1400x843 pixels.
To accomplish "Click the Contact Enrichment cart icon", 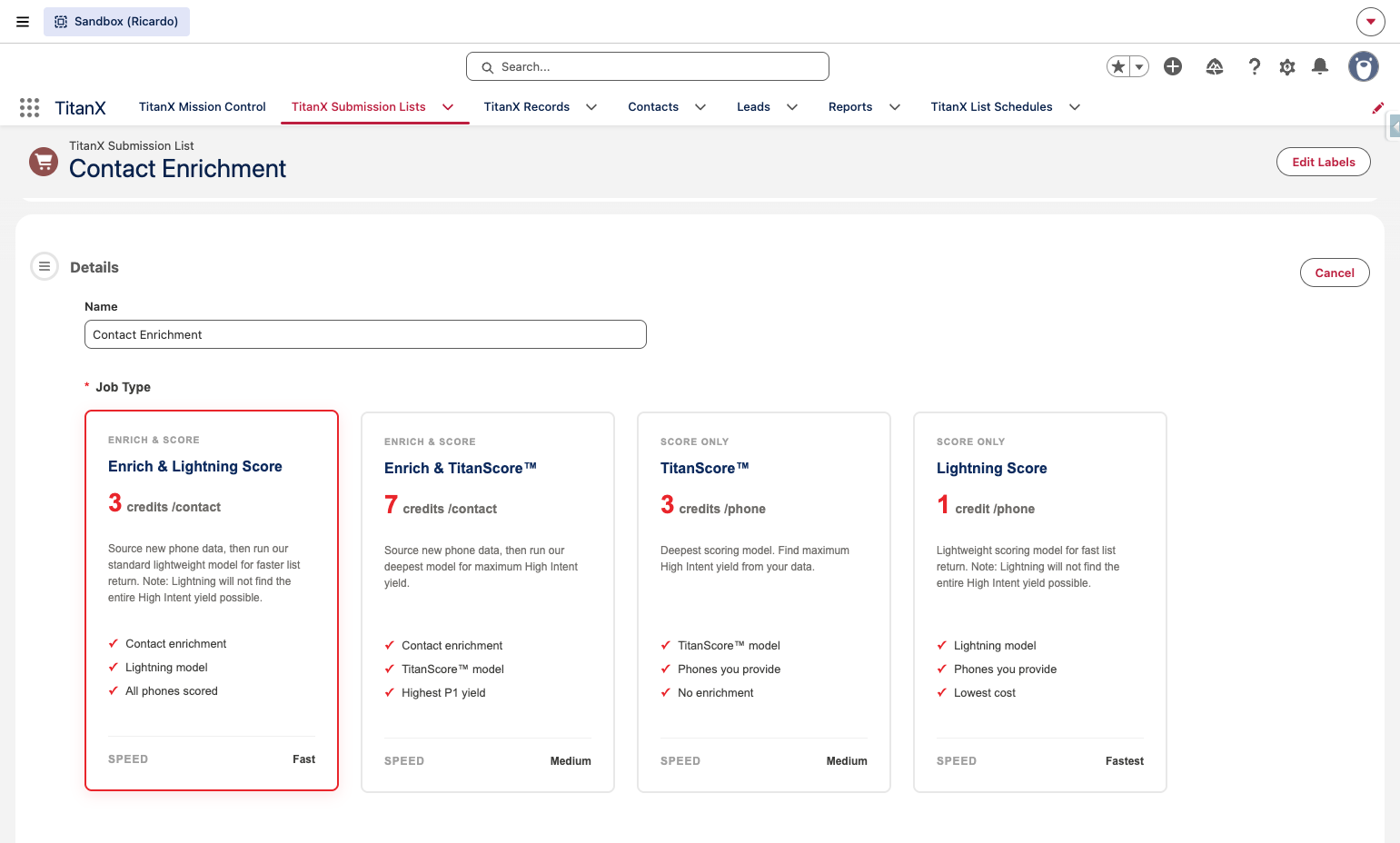I will point(44,162).
